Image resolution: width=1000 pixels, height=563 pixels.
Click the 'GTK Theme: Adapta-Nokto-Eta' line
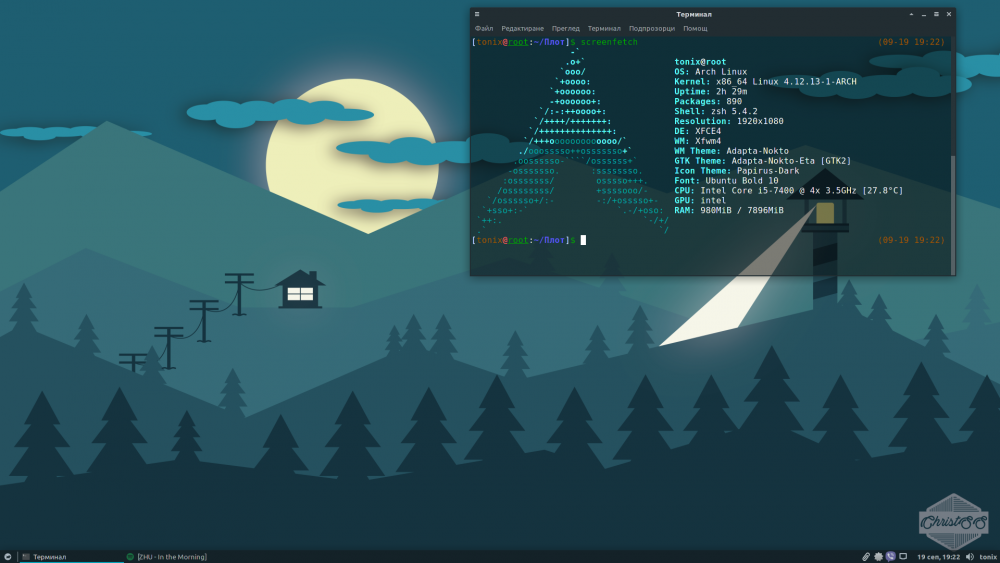click(763, 161)
